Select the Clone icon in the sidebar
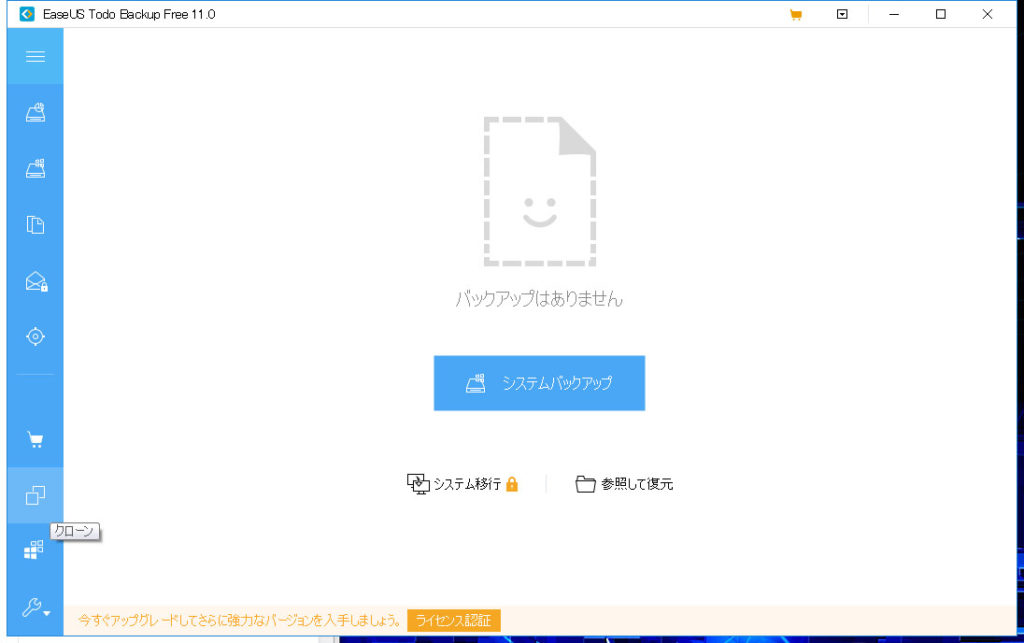This screenshot has width=1024, height=643. [35, 495]
